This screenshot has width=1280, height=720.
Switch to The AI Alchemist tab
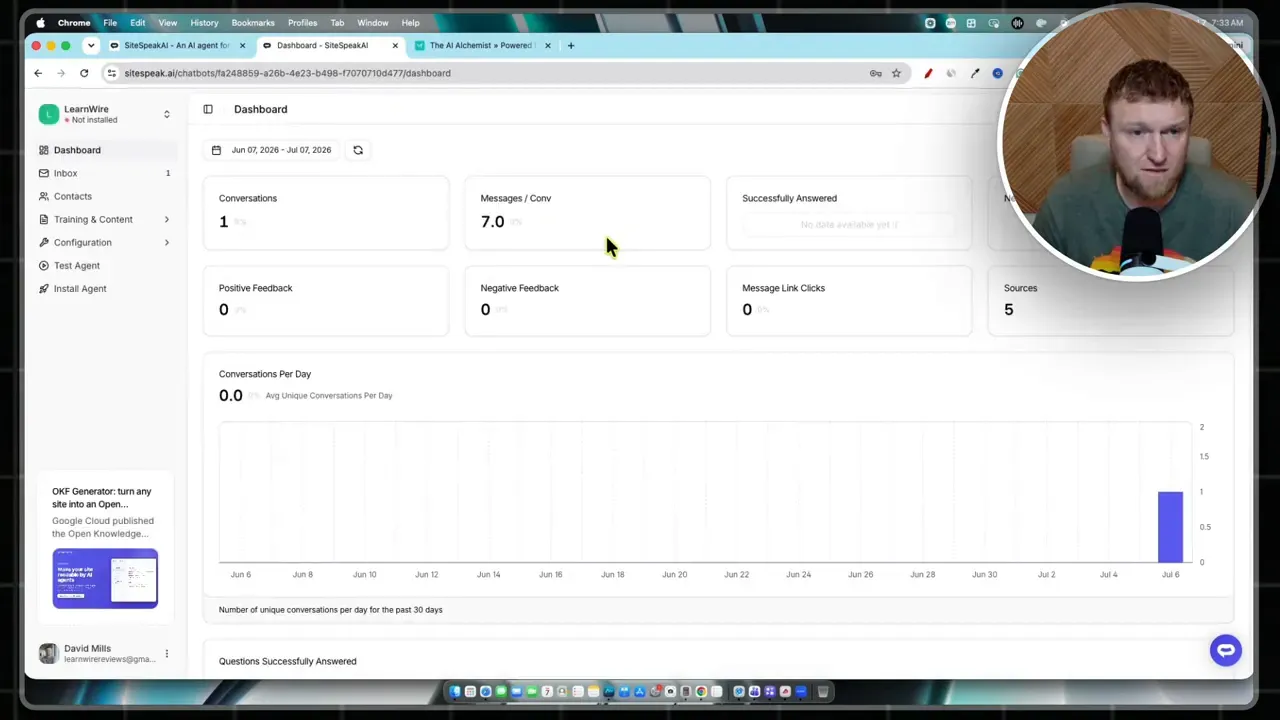pyautogui.click(x=482, y=45)
